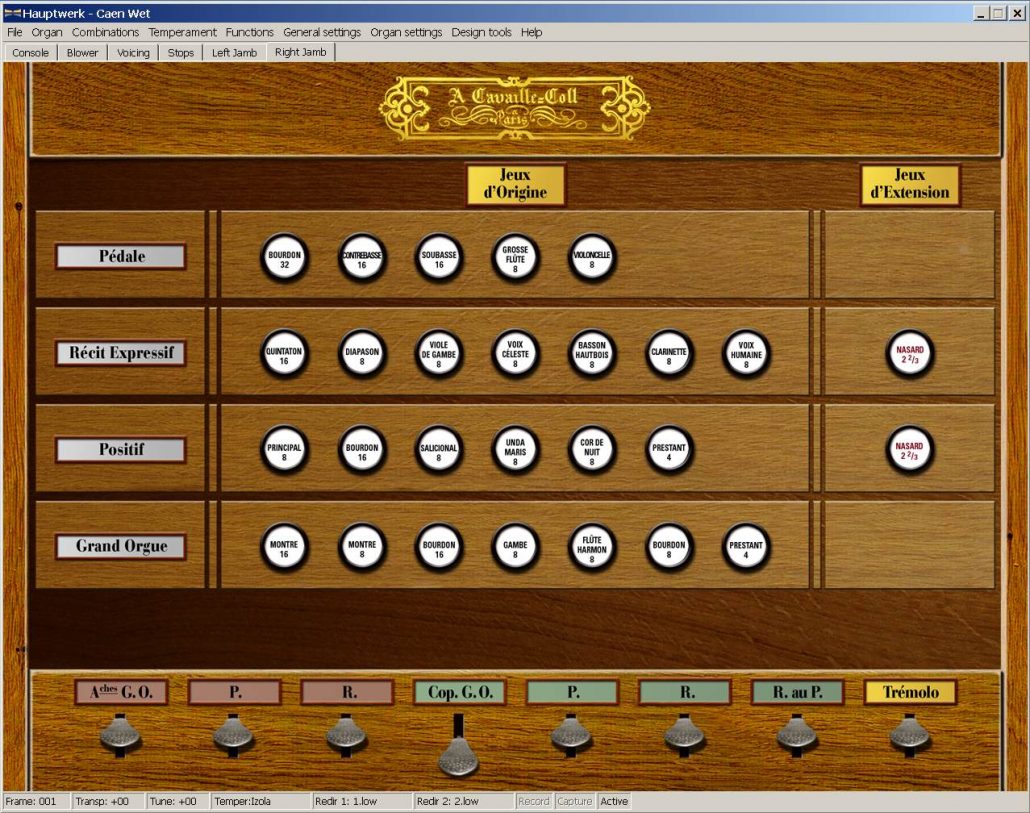This screenshot has height=813, width=1030.
Task: Engage the Récit Expressif Nasard extension stop
Action: tap(910, 355)
